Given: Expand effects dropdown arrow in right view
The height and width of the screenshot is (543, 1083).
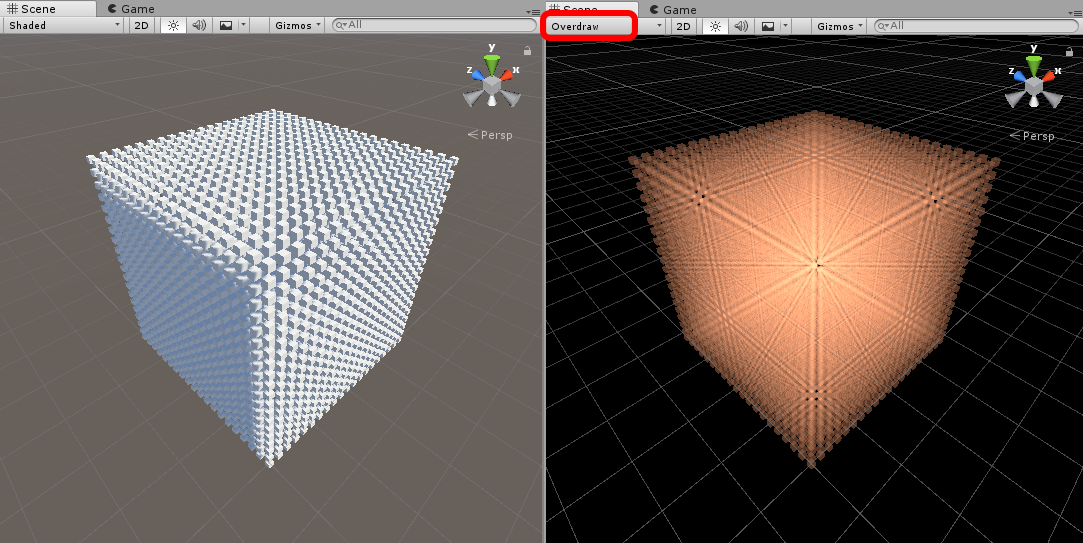Looking at the screenshot, I should click(785, 26).
